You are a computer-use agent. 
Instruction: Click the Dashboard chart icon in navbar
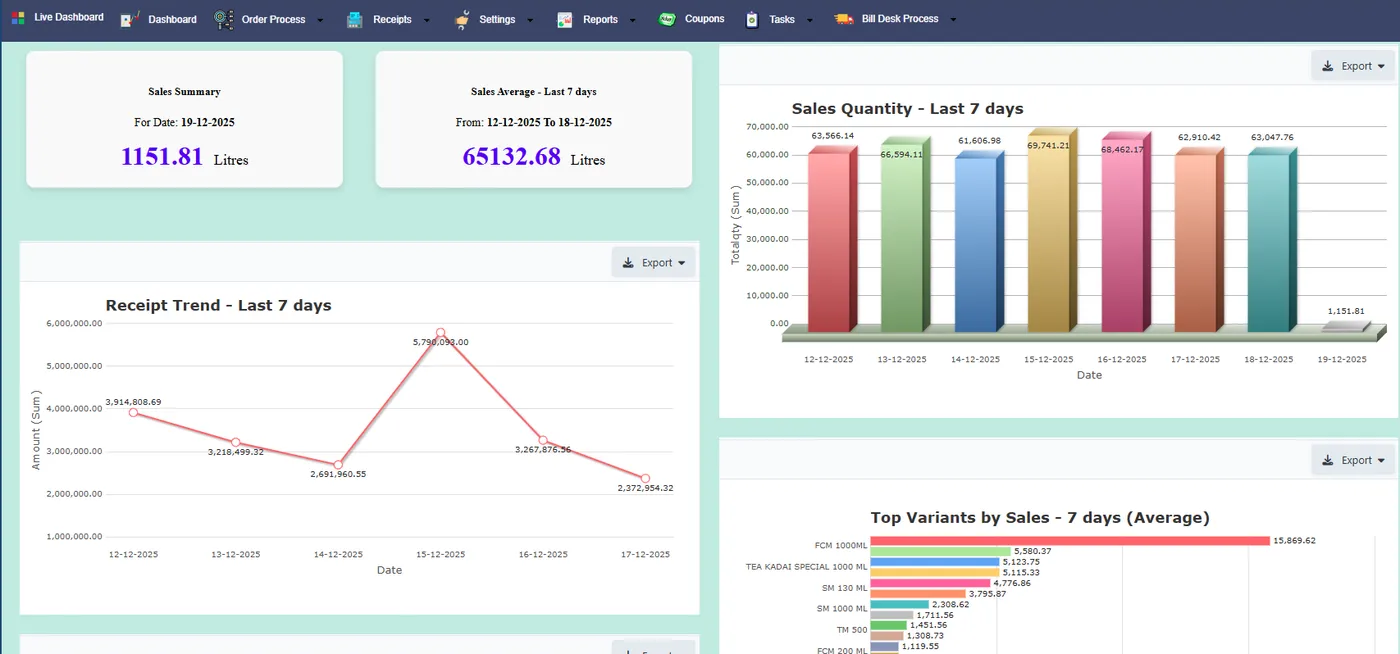tap(129, 19)
